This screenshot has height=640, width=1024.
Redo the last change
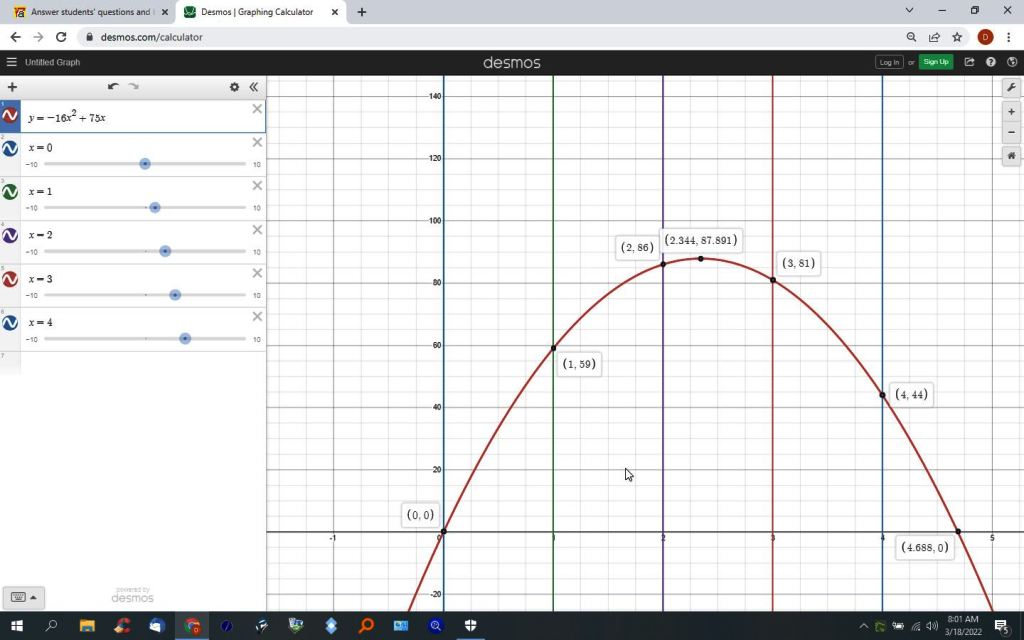[133, 86]
